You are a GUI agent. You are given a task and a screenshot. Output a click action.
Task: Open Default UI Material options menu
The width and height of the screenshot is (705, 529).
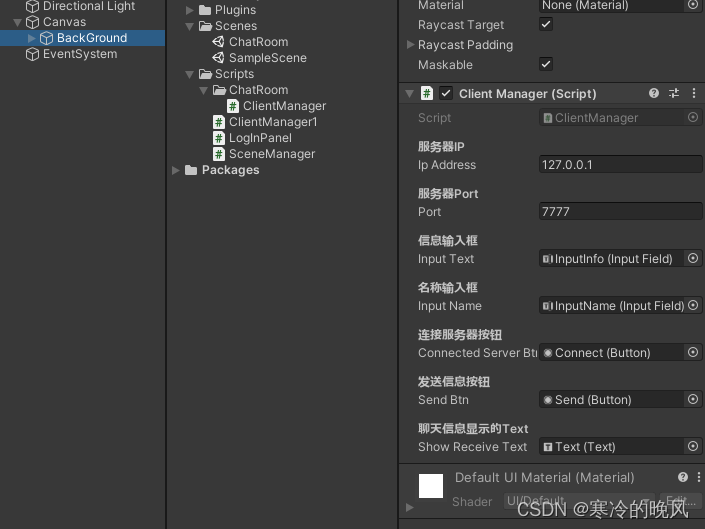point(699,477)
